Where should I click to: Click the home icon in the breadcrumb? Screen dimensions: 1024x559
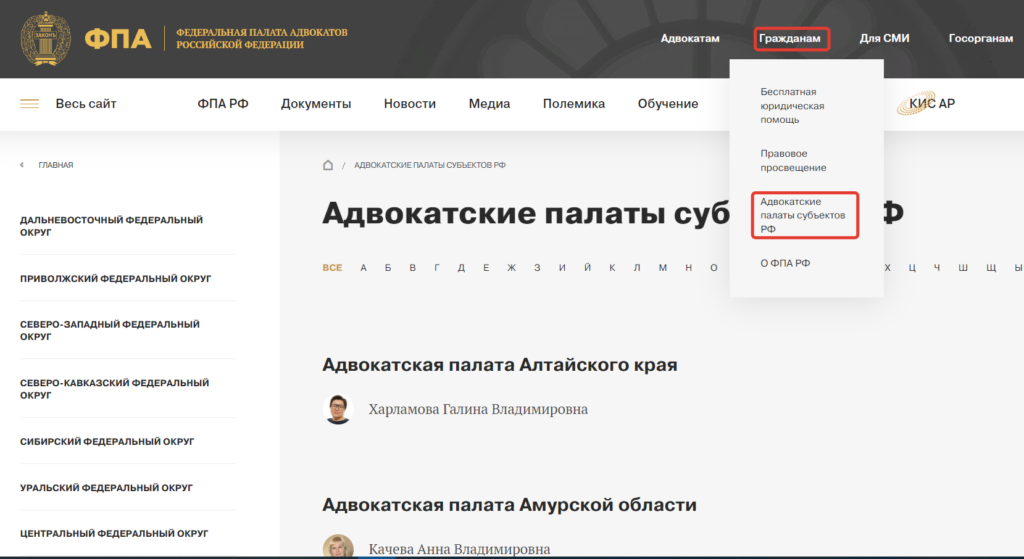coord(328,165)
